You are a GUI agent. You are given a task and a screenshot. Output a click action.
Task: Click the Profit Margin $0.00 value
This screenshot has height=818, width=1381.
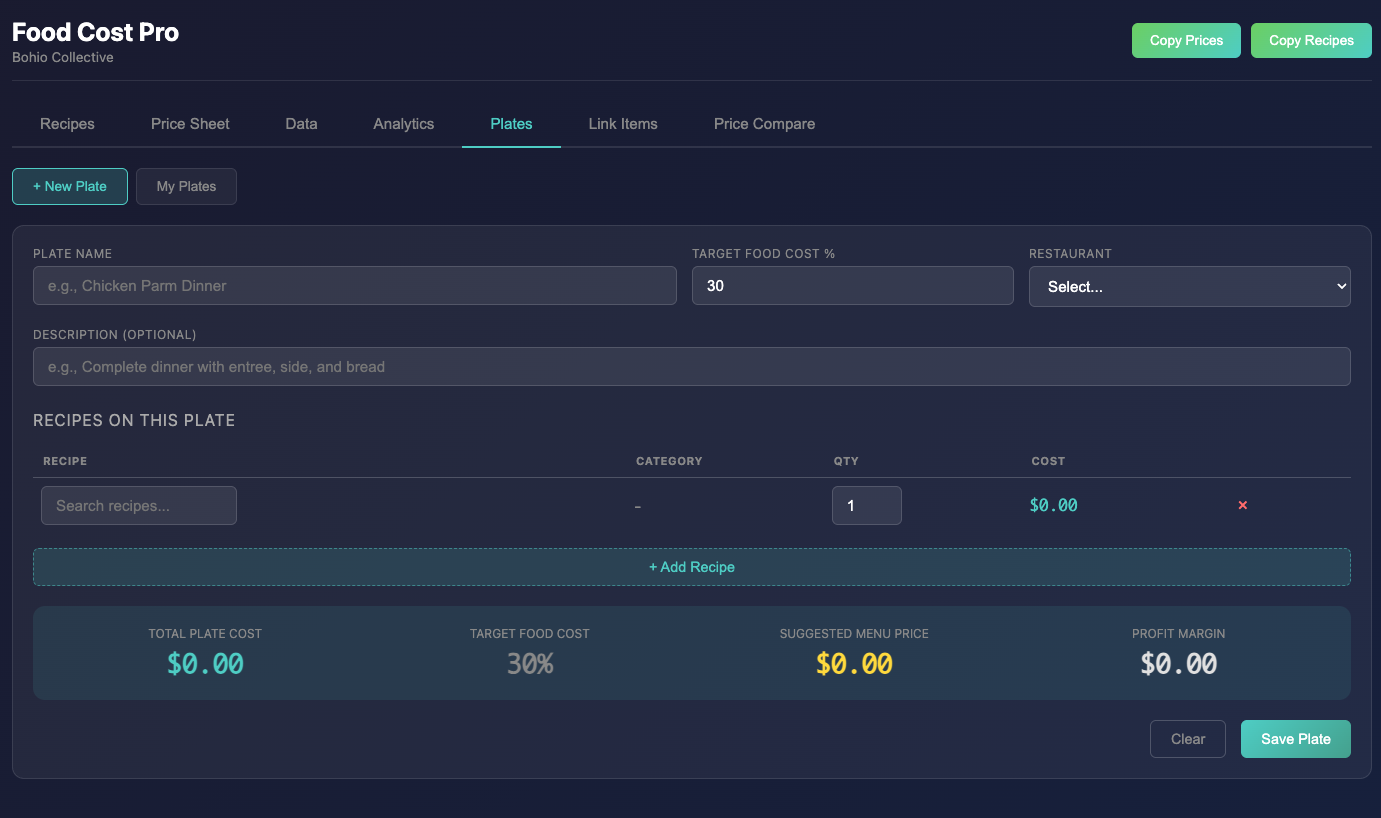click(x=1179, y=664)
